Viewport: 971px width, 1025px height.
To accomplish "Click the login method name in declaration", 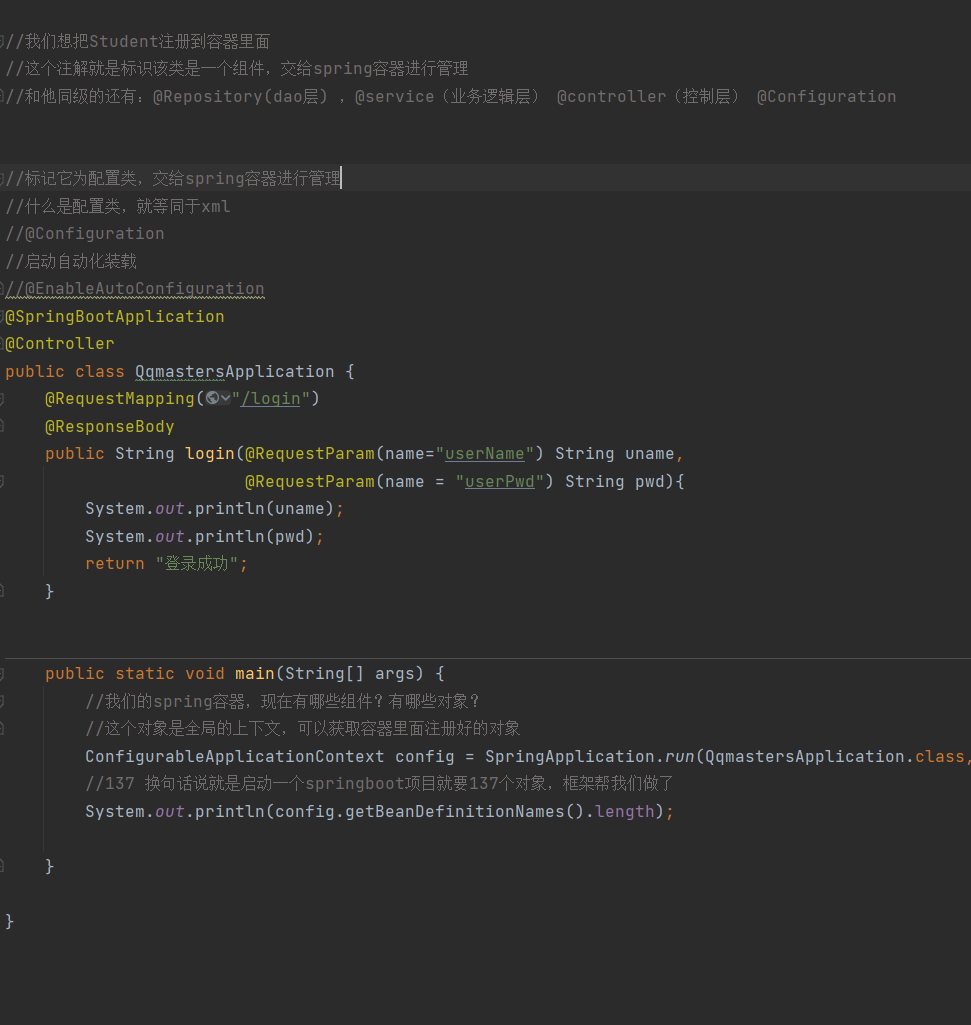I will [x=209, y=454].
